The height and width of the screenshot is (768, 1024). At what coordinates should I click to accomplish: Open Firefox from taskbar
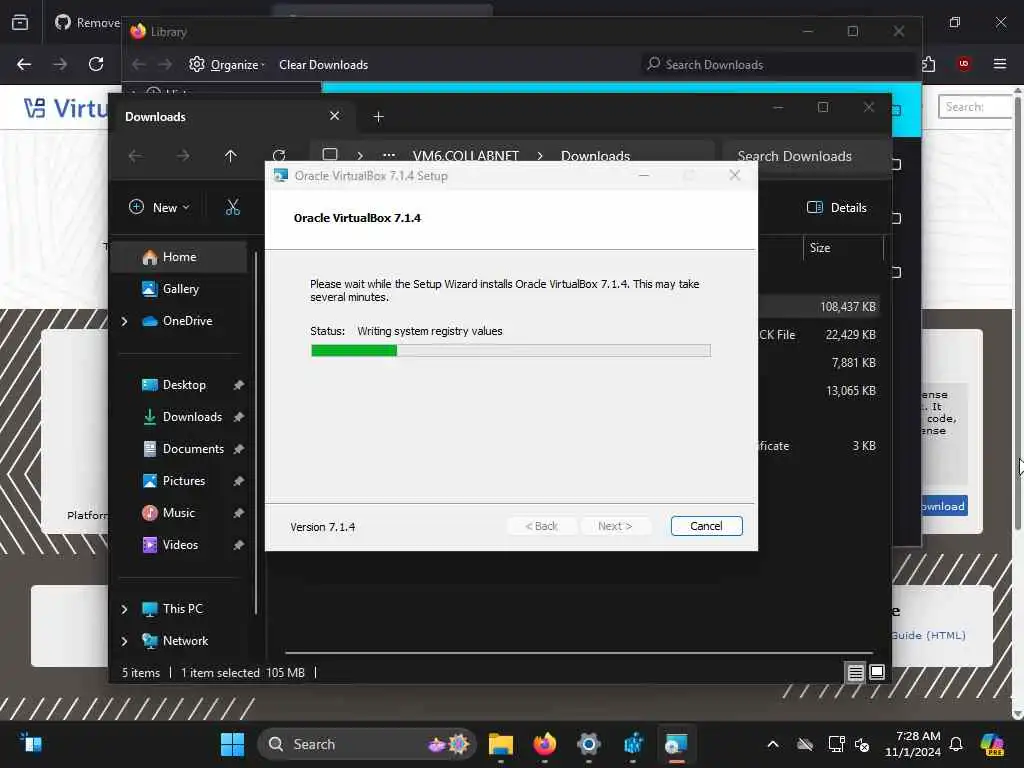click(x=545, y=744)
